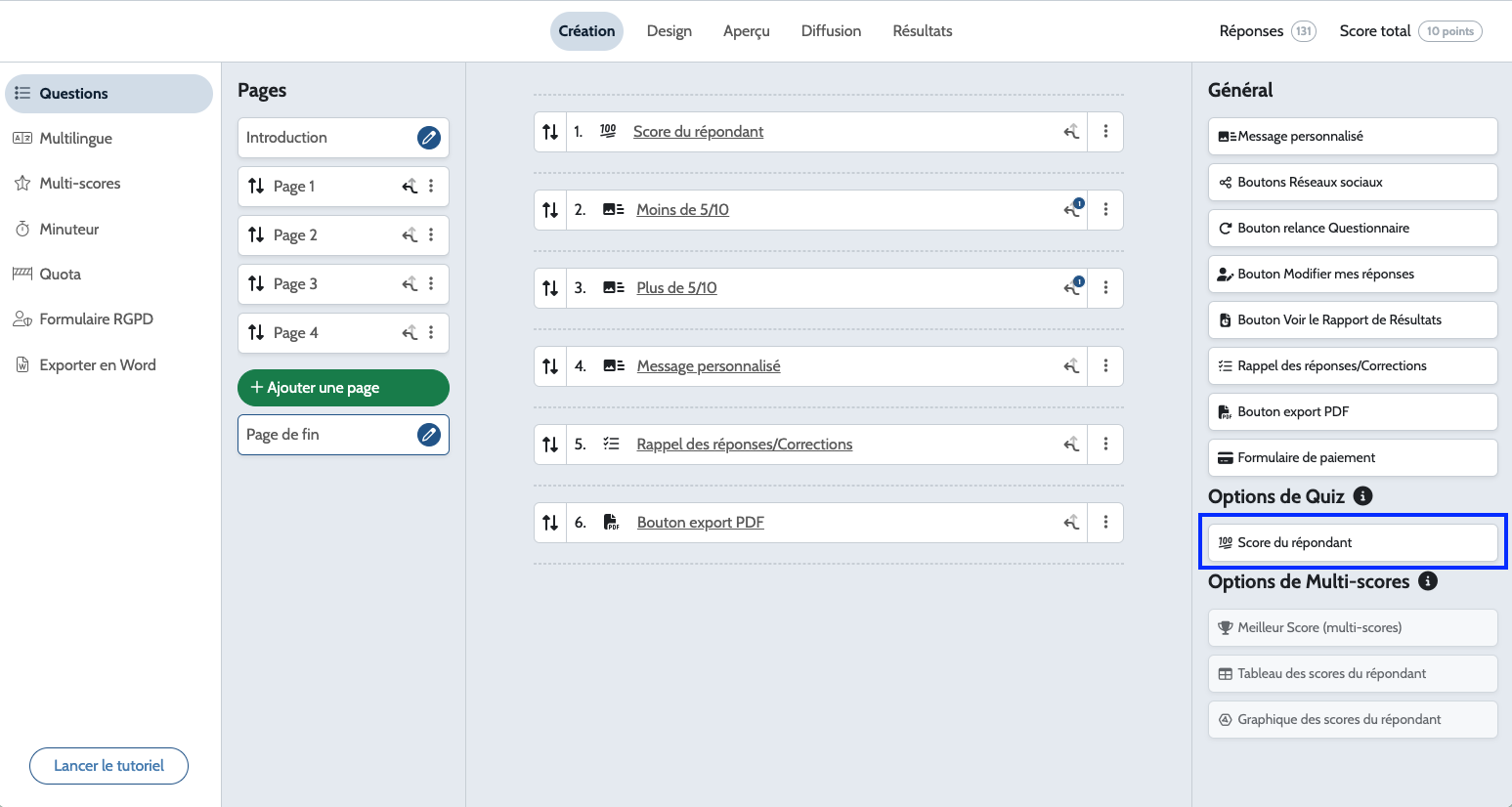Select Multi-scores in the left sidebar
The height and width of the screenshot is (807, 1512).
(x=79, y=184)
